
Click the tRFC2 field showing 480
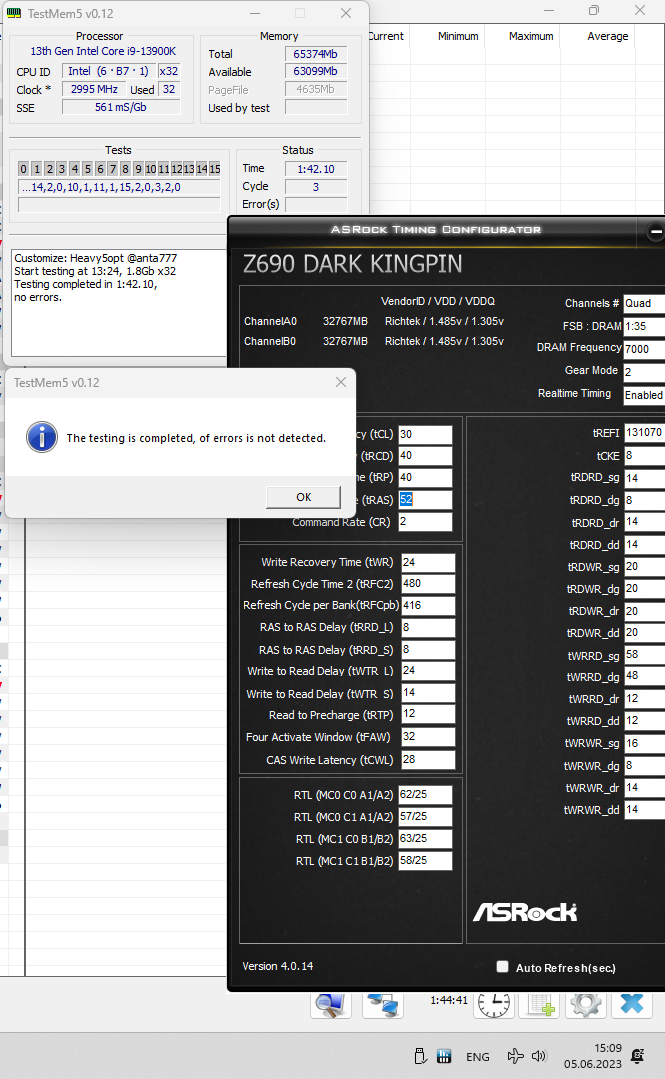428,584
